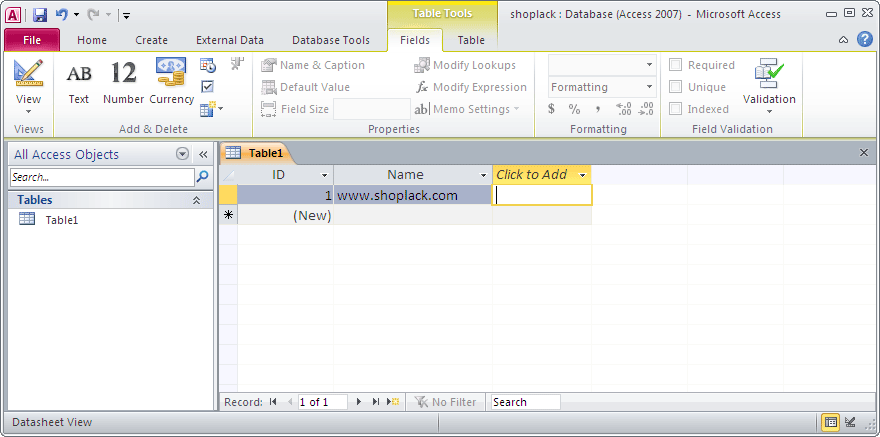Open the ID column header dropdown
This screenshot has width=880, height=437.
click(324, 176)
